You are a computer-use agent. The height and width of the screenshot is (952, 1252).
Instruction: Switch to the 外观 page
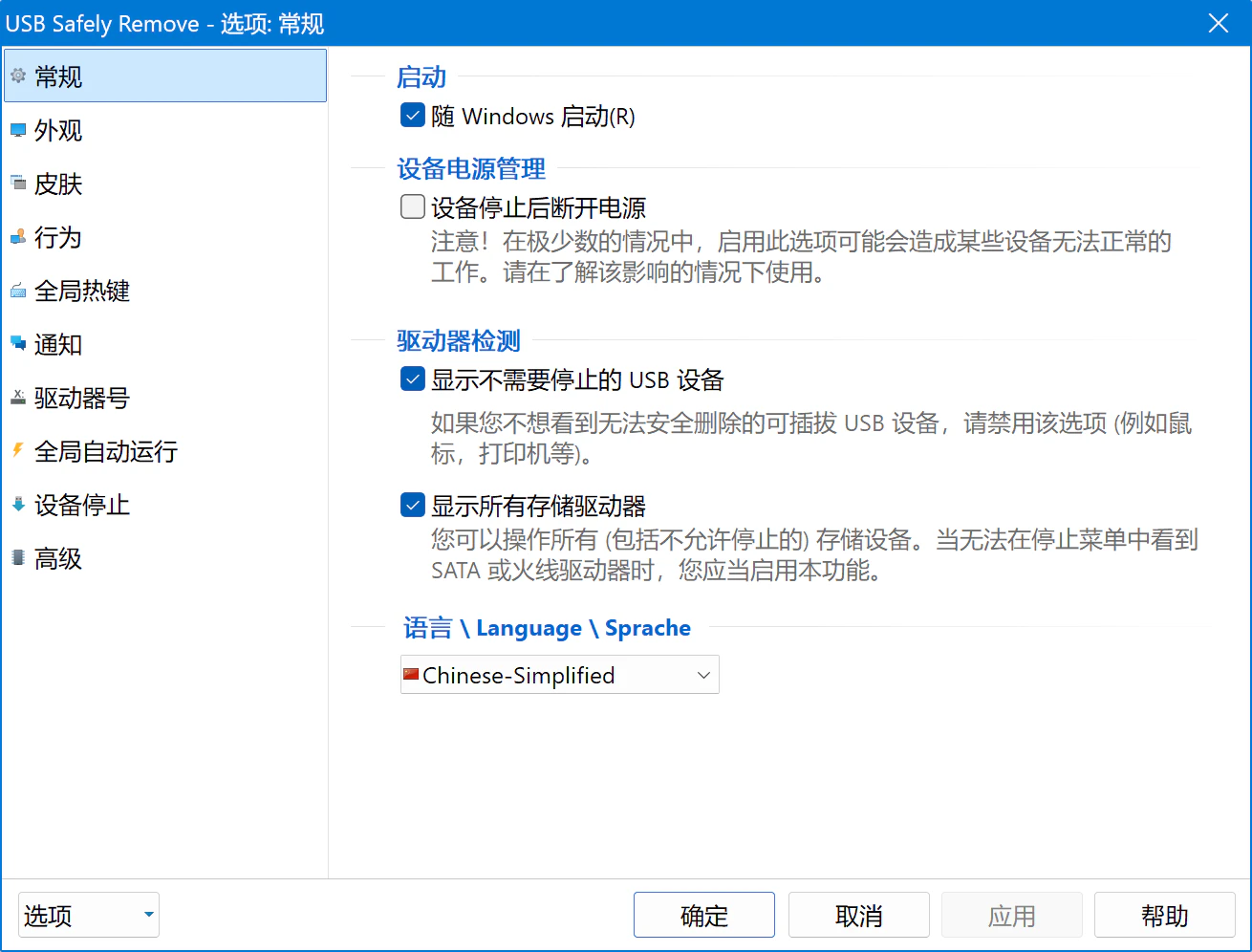coord(165,130)
